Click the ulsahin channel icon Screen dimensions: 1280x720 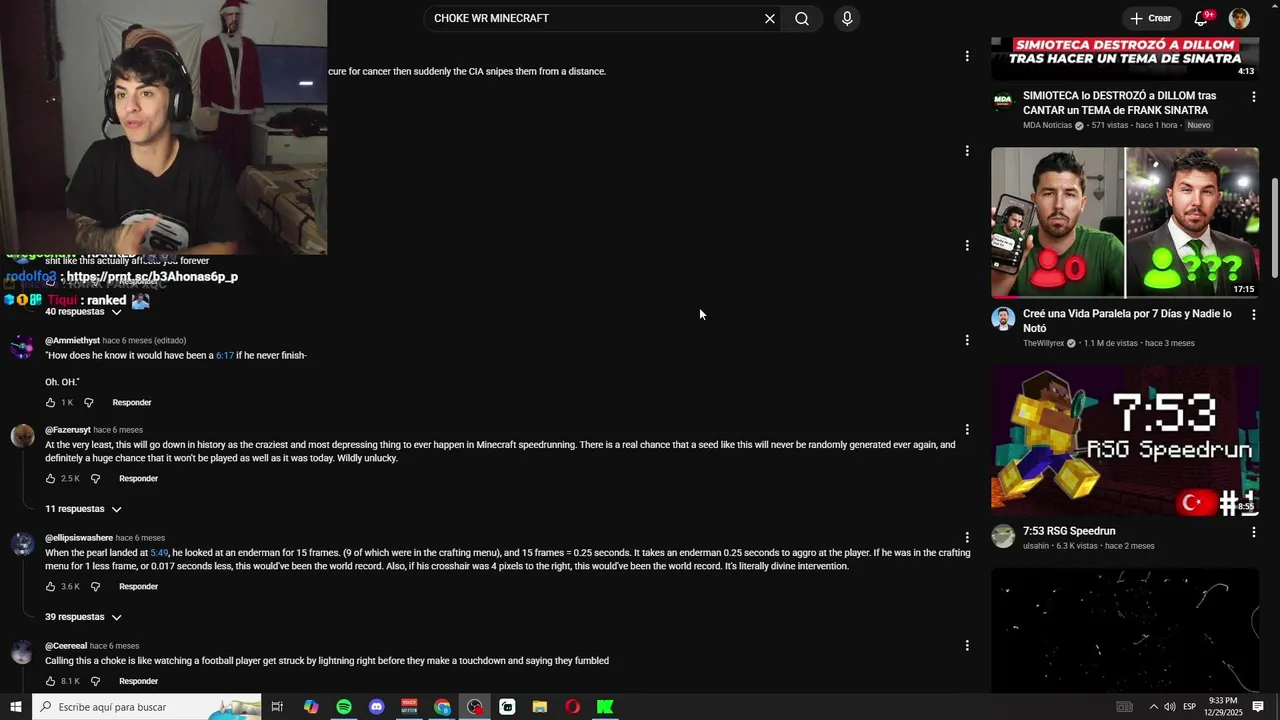click(1003, 536)
